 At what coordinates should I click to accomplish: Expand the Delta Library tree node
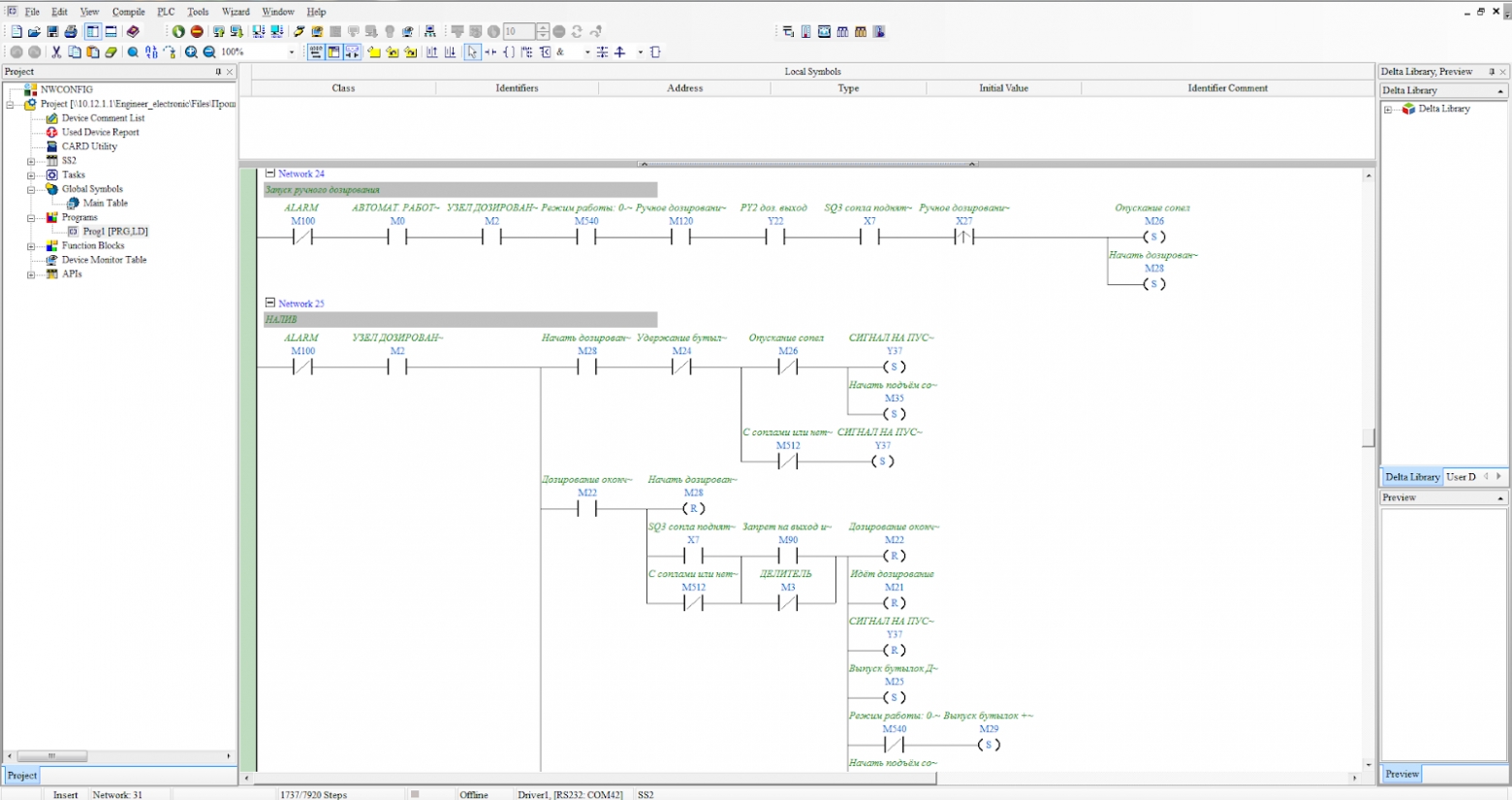pos(1388,110)
